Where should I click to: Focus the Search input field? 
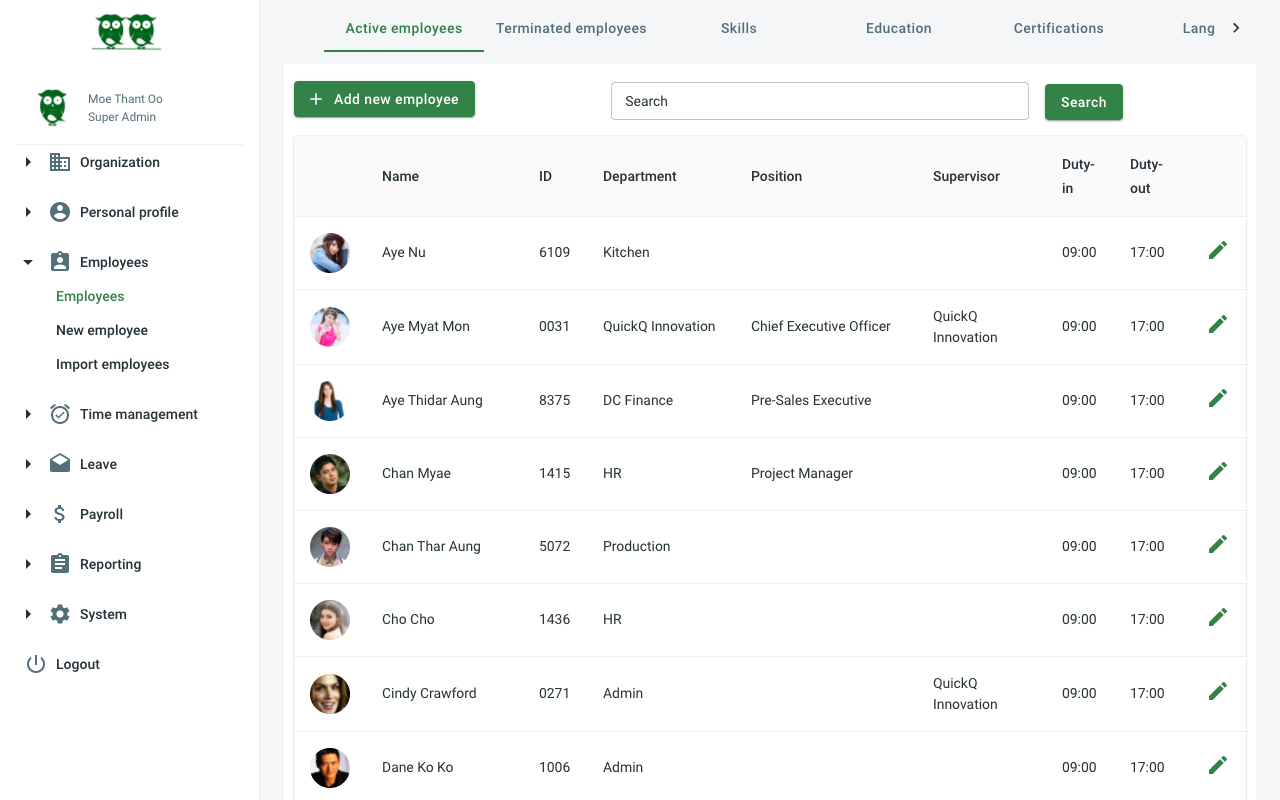pyautogui.click(x=819, y=101)
